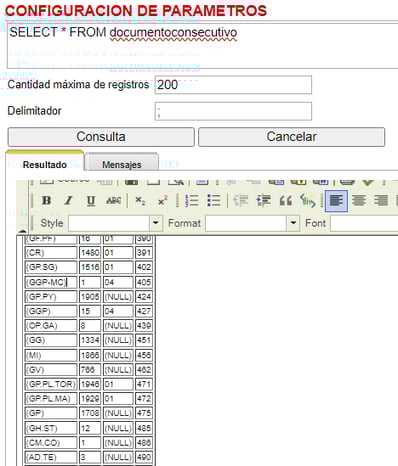The image size is (398, 466).
Task: Focus the Cantidad máxima de registros field
Action: (x=233, y=85)
